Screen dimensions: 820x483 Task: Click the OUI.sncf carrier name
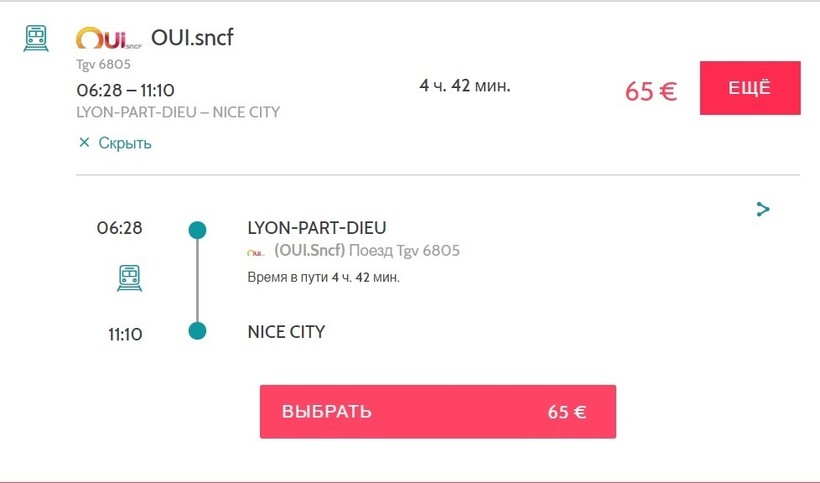(x=192, y=37)
